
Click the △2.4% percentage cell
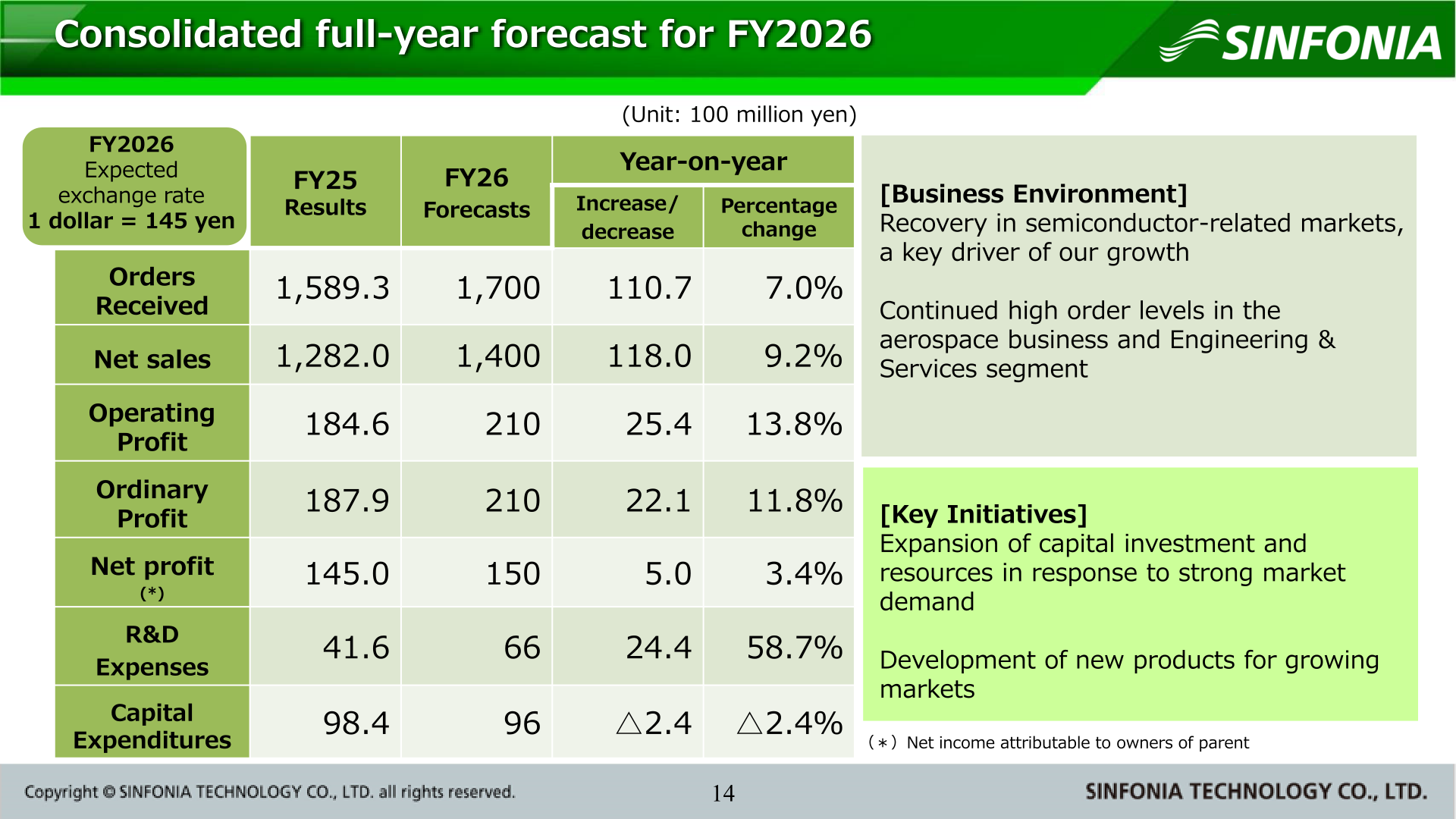(x=789, y=723)
